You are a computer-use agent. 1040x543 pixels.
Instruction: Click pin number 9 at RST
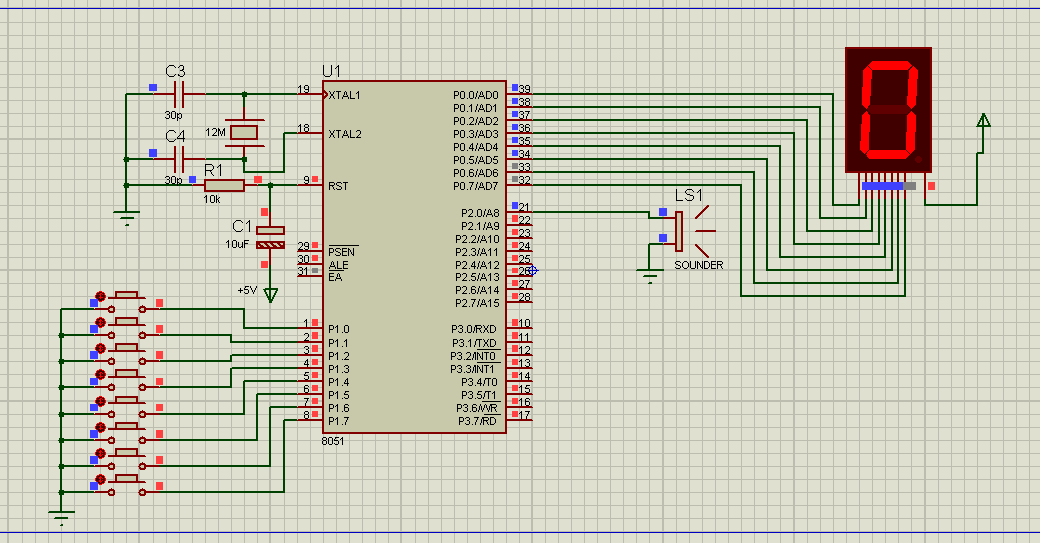point(306,180)
